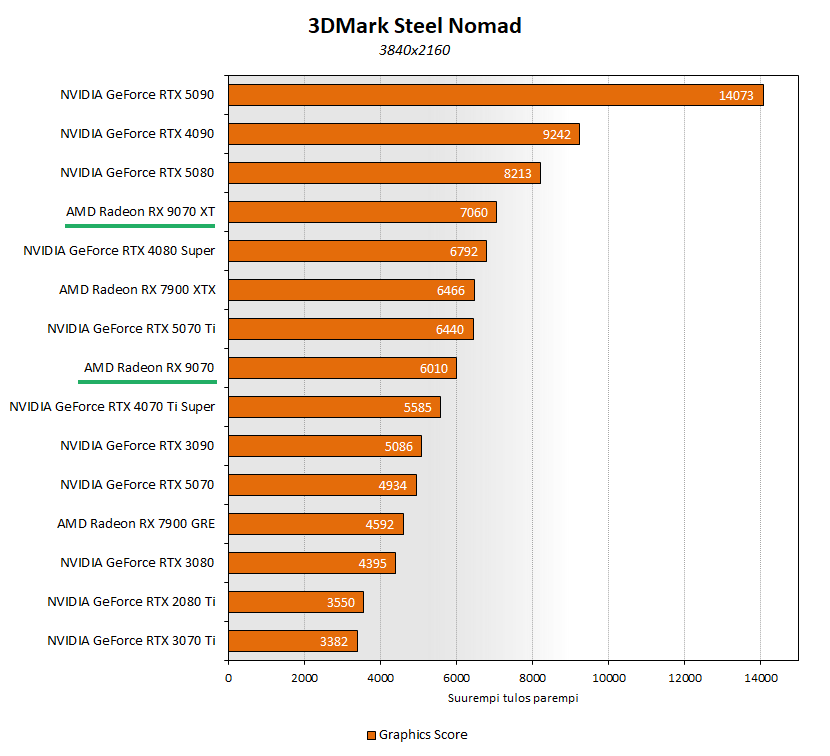
Task: Click the score value "5585"
Action: coord(418,408)
